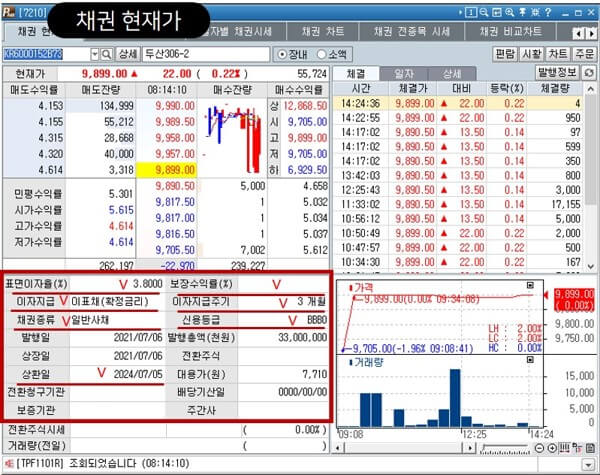Maximize the 거래량 chart pane icon
Viewport: 600px width, 475px height.
click(530, 360)
